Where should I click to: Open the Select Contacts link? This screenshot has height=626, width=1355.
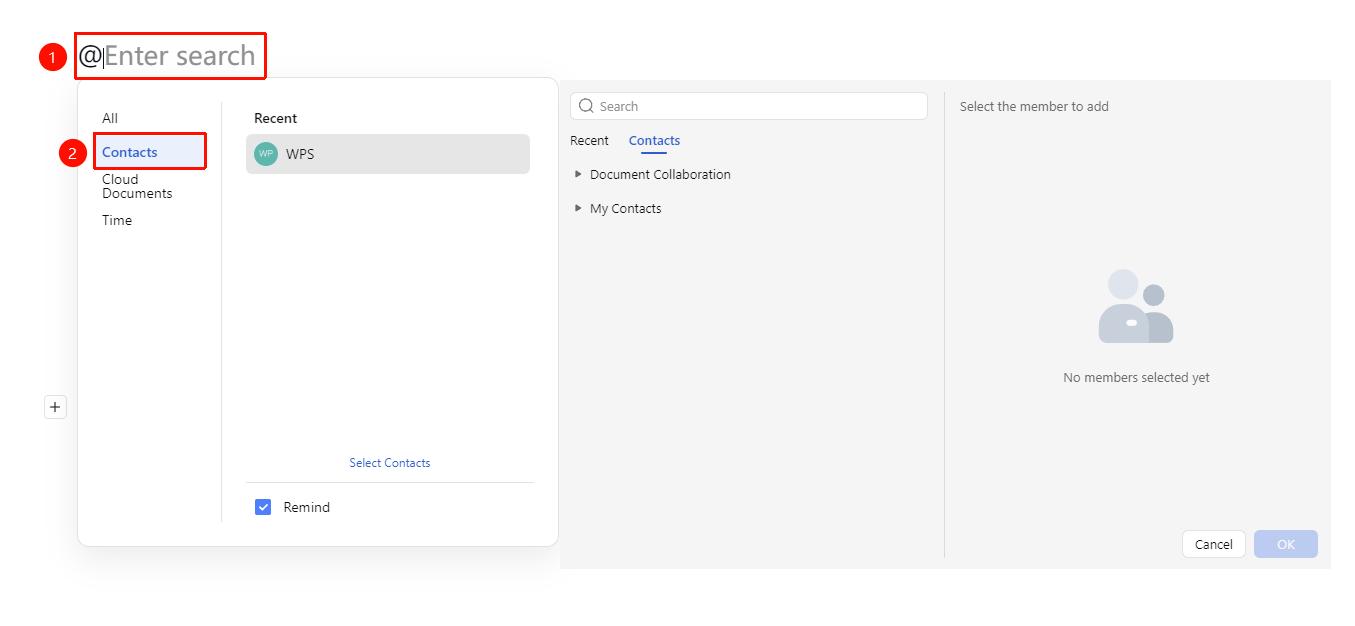(390, 463)
